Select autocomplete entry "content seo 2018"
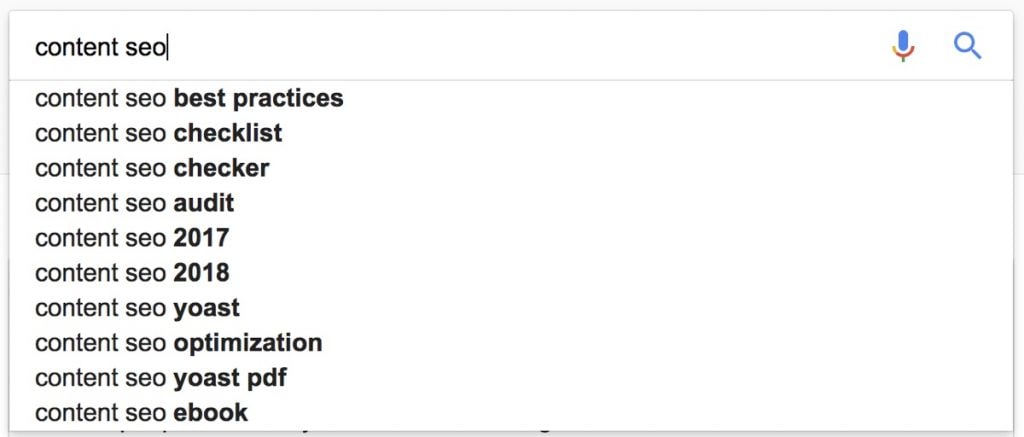Image resolution: width=1024 pixels, height=437 pixels. [x=131, y=273]
